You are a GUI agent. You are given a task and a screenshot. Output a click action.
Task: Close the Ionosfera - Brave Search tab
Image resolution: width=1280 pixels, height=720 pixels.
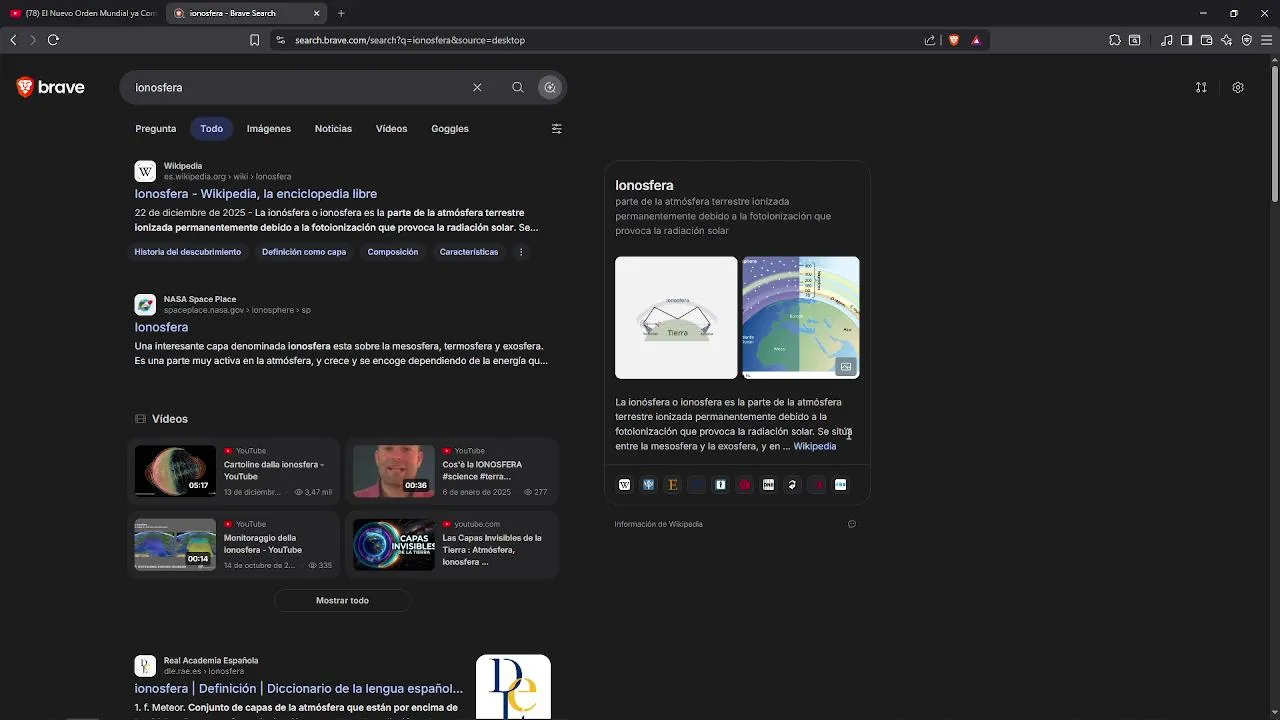click(x=317, y=13)
